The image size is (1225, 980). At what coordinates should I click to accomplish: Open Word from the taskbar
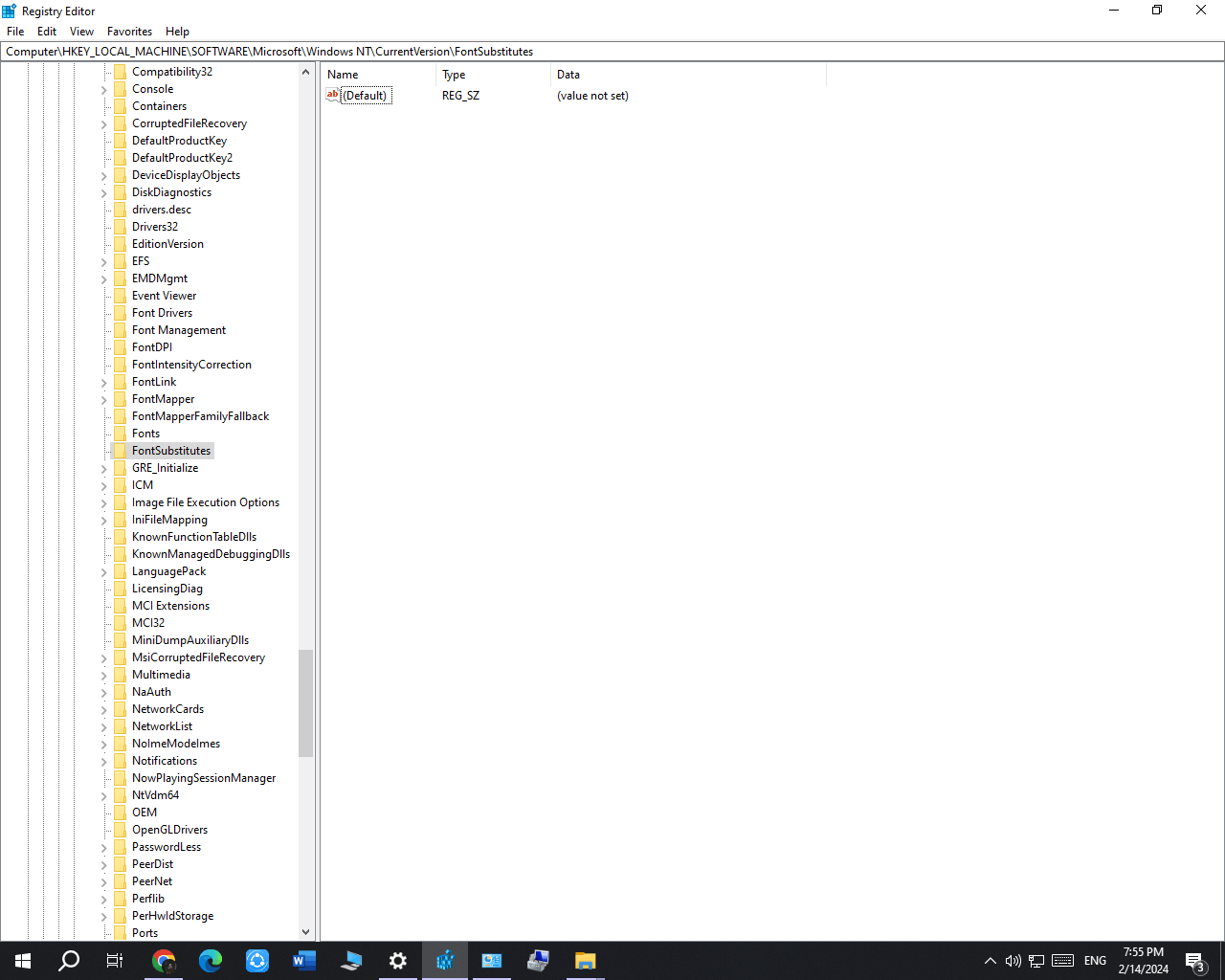pos(304,961)
